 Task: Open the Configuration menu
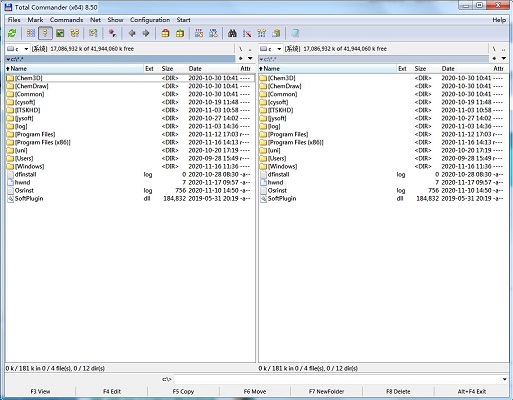click(150, 20)
